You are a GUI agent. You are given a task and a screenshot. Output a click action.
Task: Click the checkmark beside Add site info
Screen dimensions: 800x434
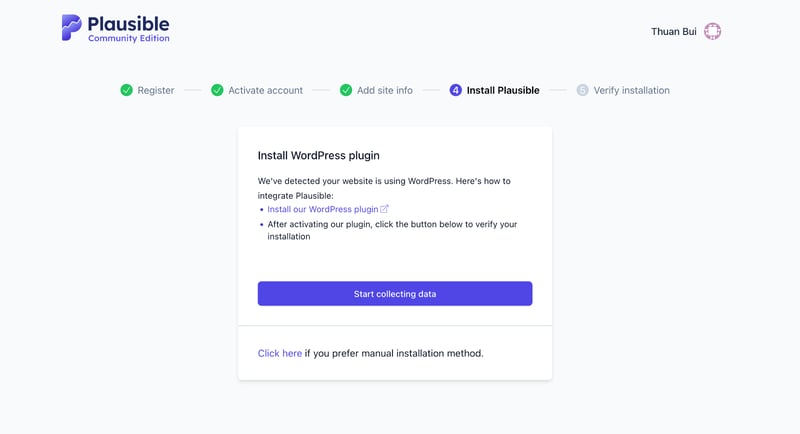346,90
